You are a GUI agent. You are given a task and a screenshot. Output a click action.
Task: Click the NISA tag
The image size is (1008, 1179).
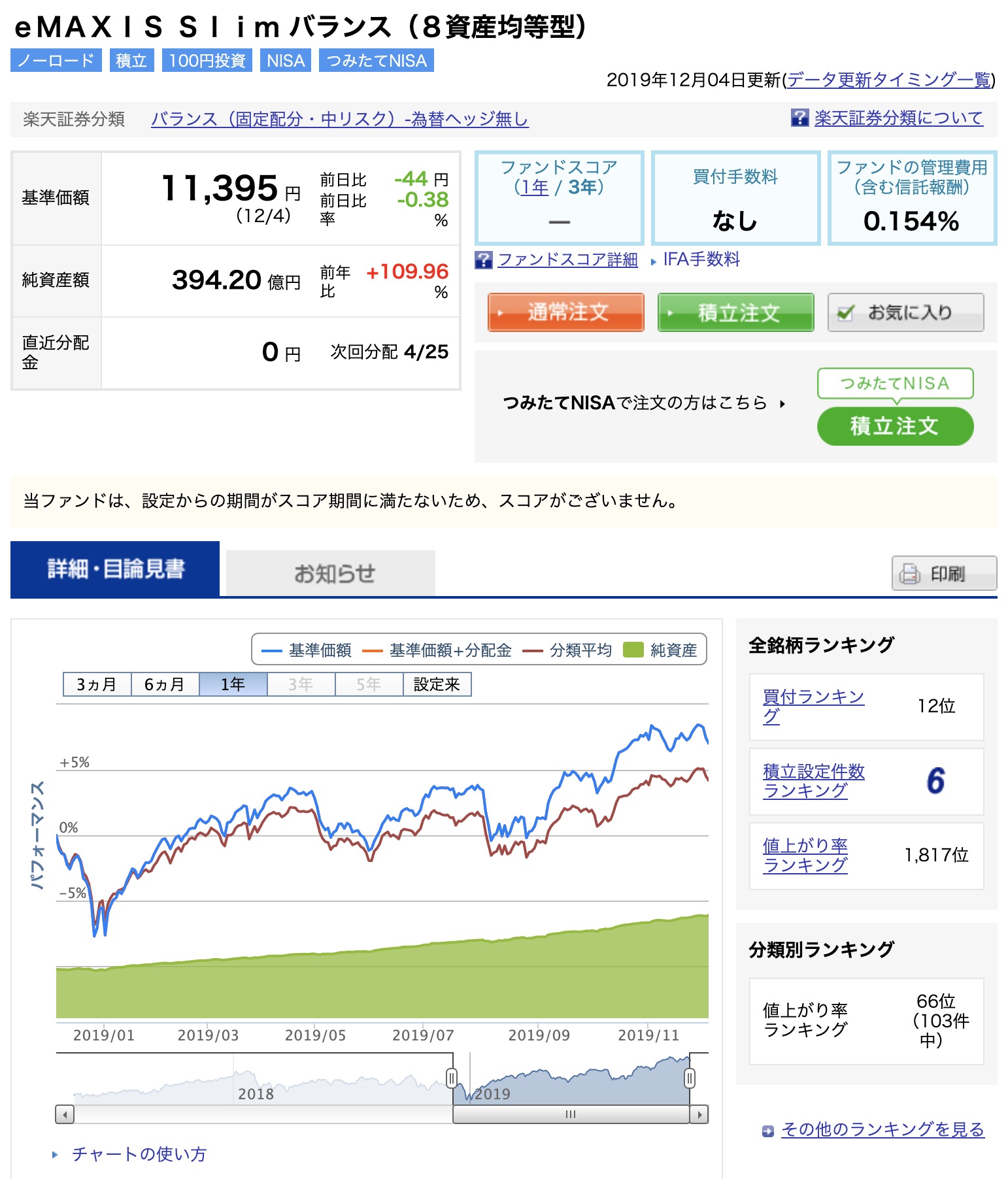tap(286, 61)
